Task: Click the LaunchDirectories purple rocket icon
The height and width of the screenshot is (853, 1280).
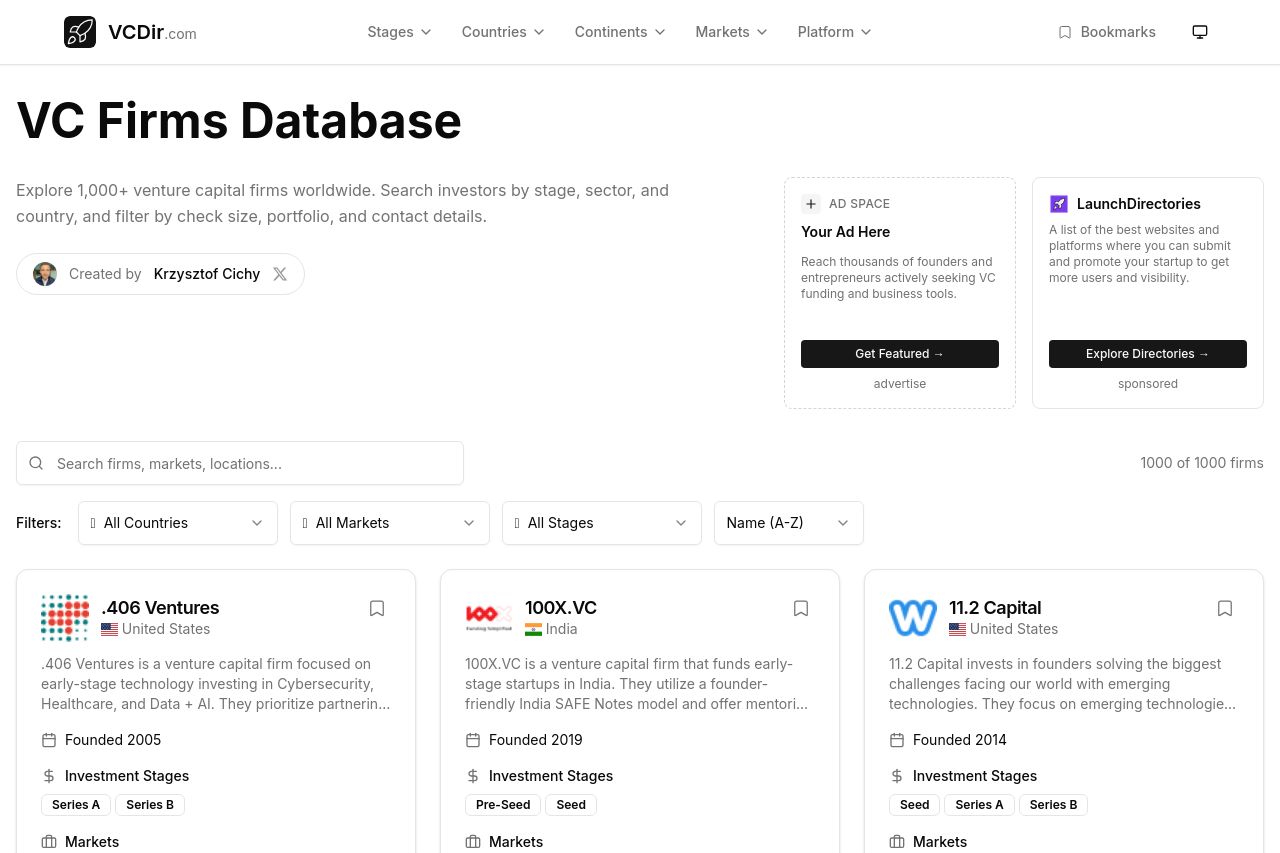Action: click(1059, 204)
